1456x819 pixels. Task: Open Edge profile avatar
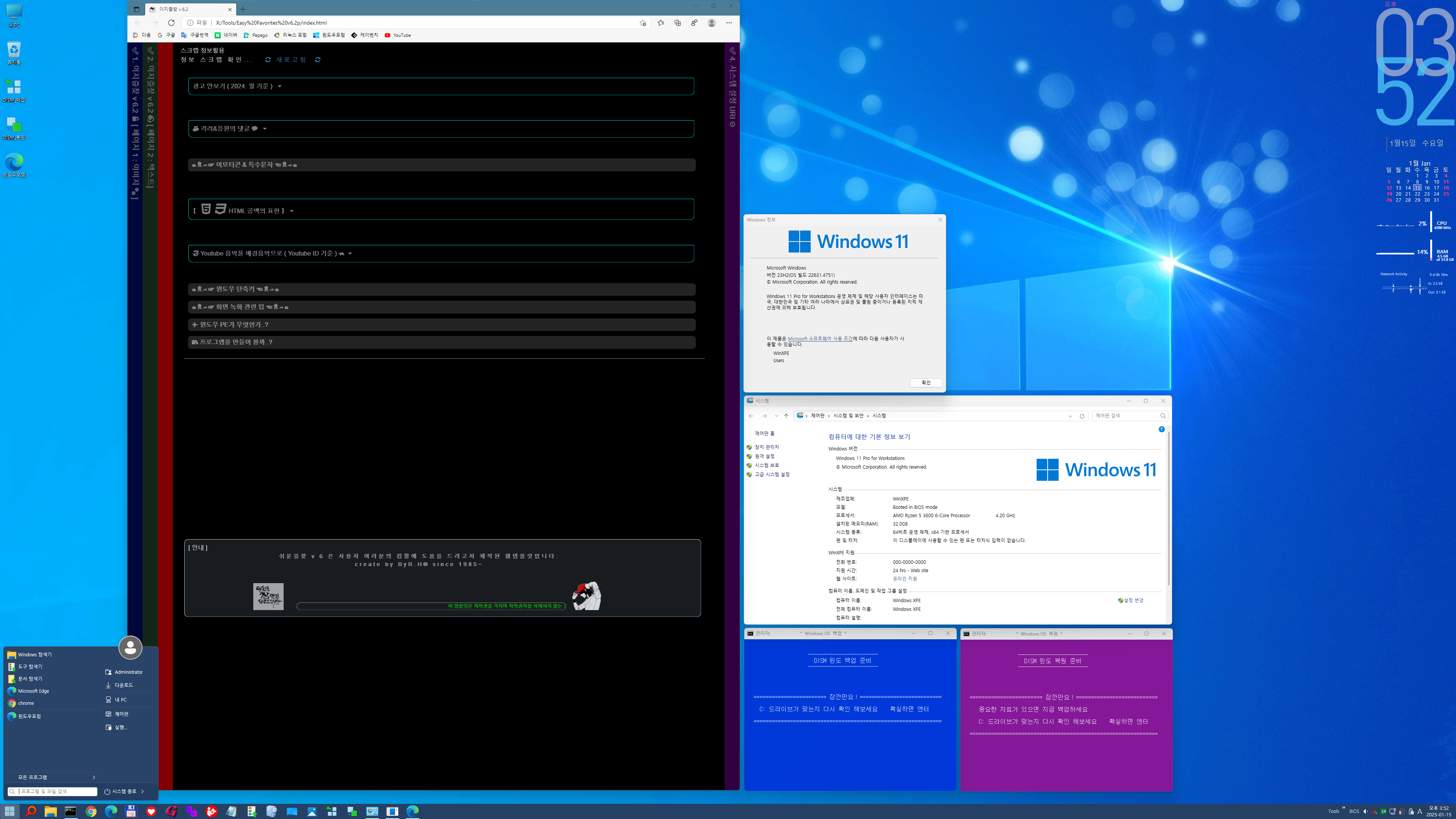click(x=712, y=23)
